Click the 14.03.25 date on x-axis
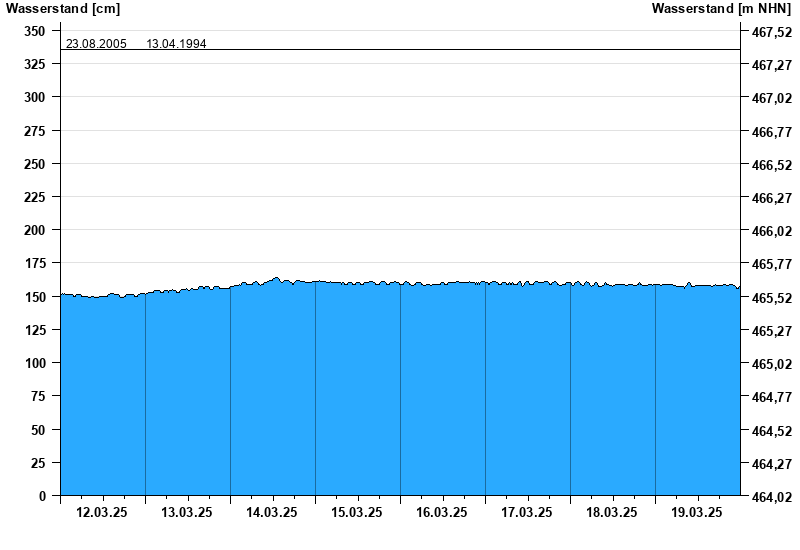Viewport: 800px width, 550px height. (x=272, y=512)
